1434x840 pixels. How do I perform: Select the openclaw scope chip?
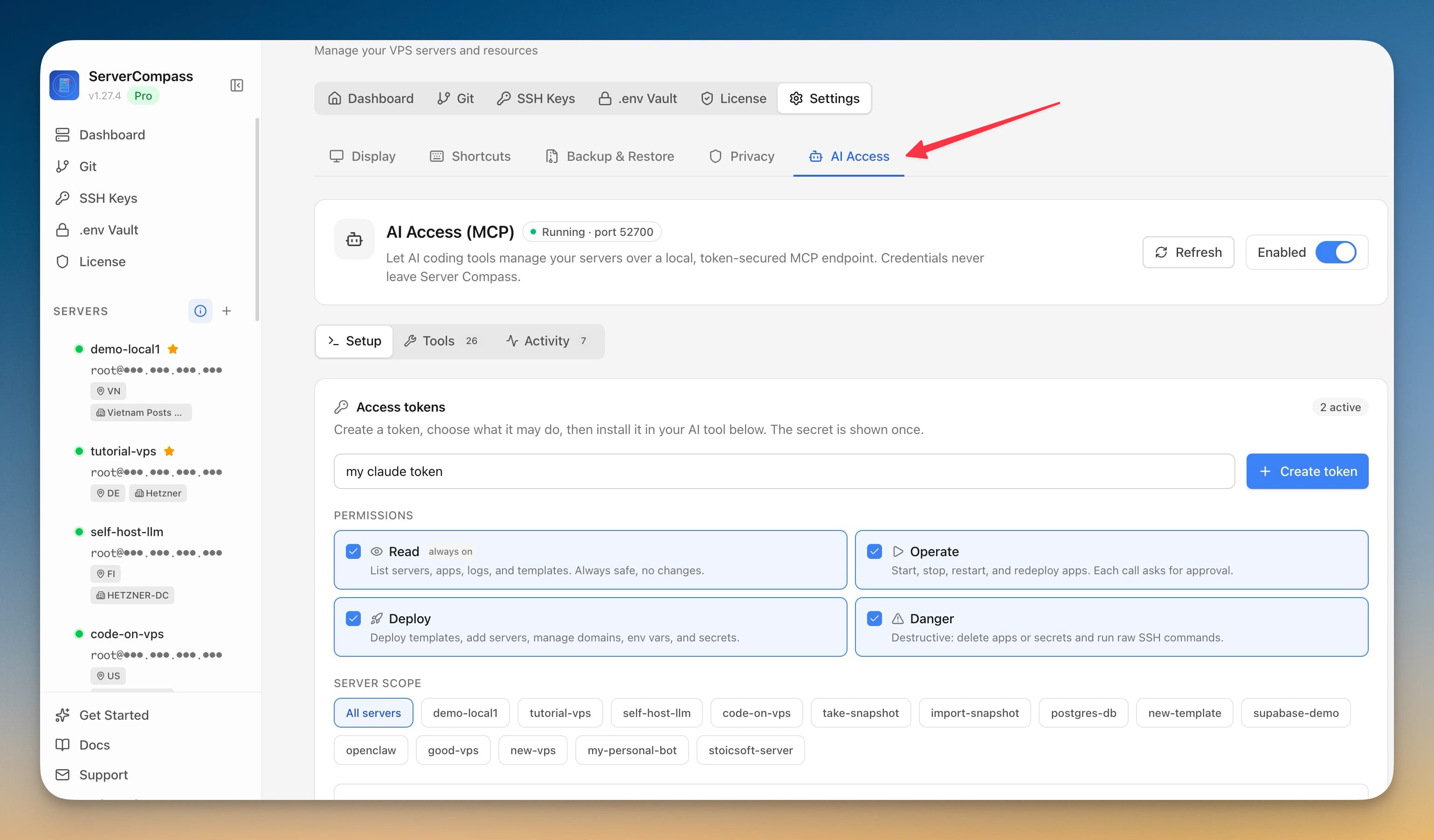(371, 750)
